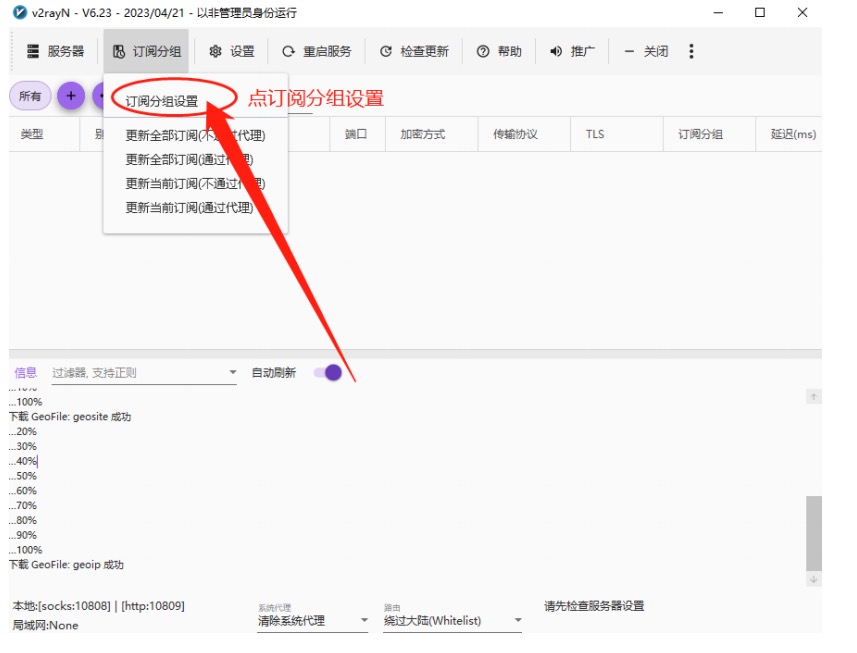The width and height of the screenshot is (857, 653).
Task: Click the 推广 speaker button
Action: (x=572, y=51)
